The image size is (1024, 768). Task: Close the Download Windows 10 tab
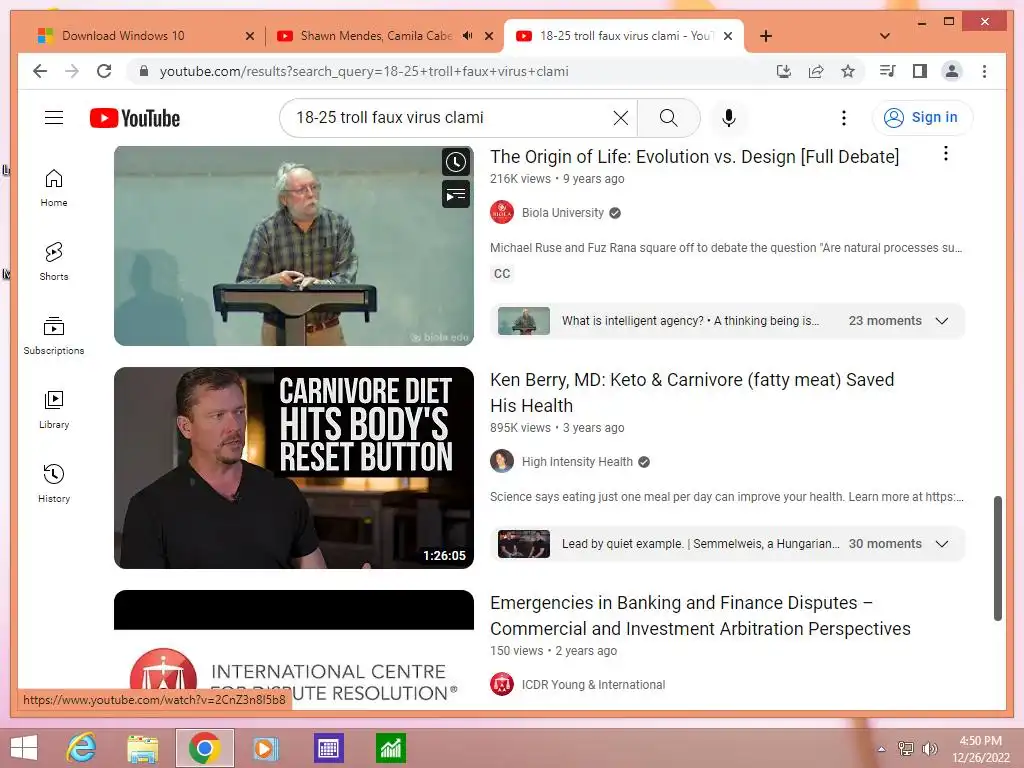point(249,36)
